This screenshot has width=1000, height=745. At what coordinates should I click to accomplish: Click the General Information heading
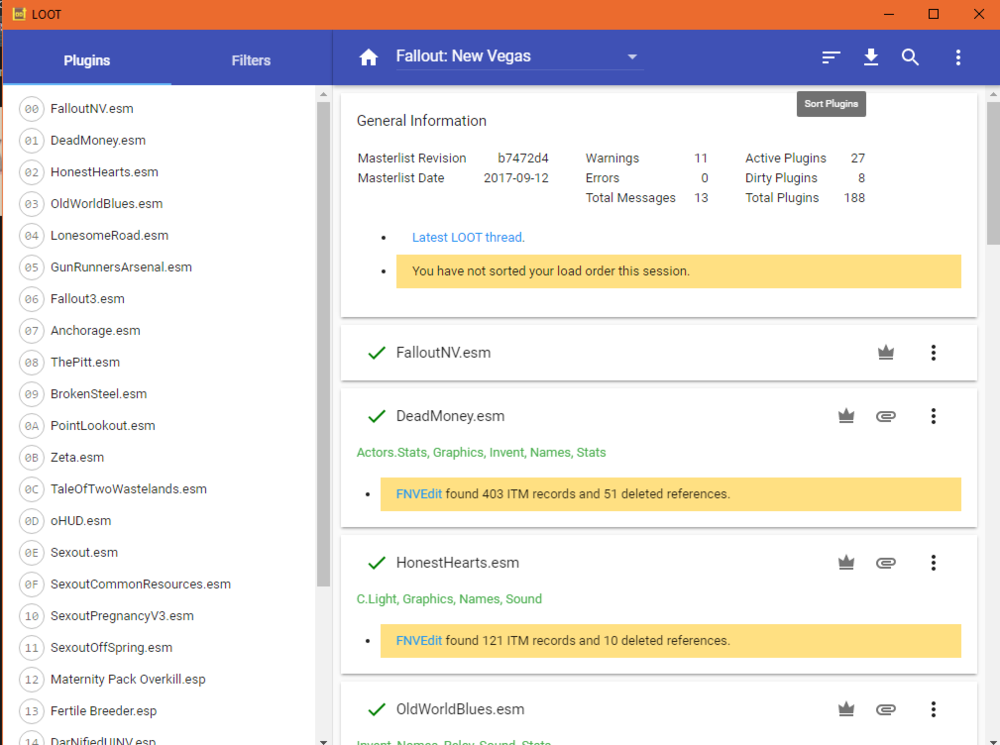pos(422,121)
